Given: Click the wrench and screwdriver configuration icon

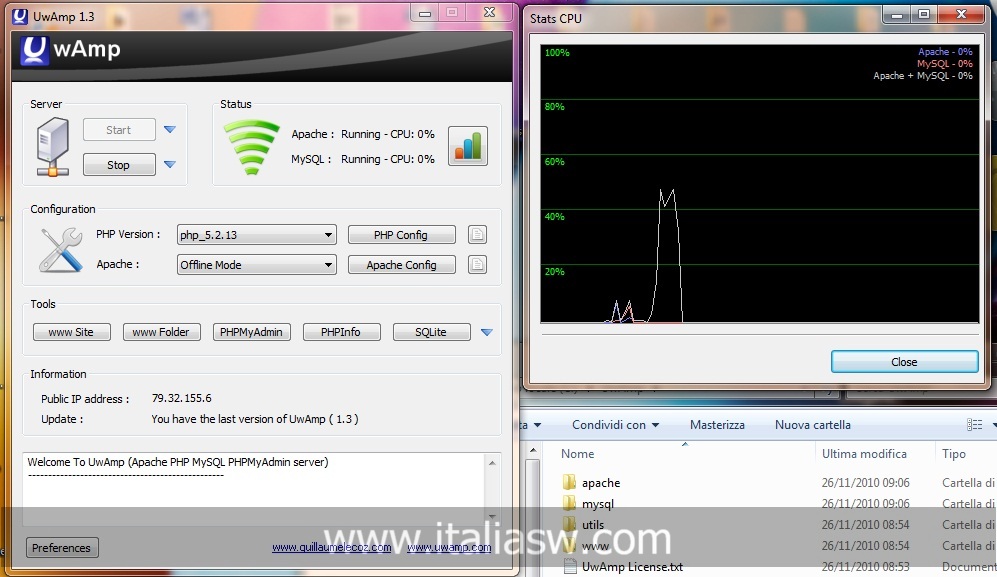Looking at the screenshot, I should (x=60, y=250).
